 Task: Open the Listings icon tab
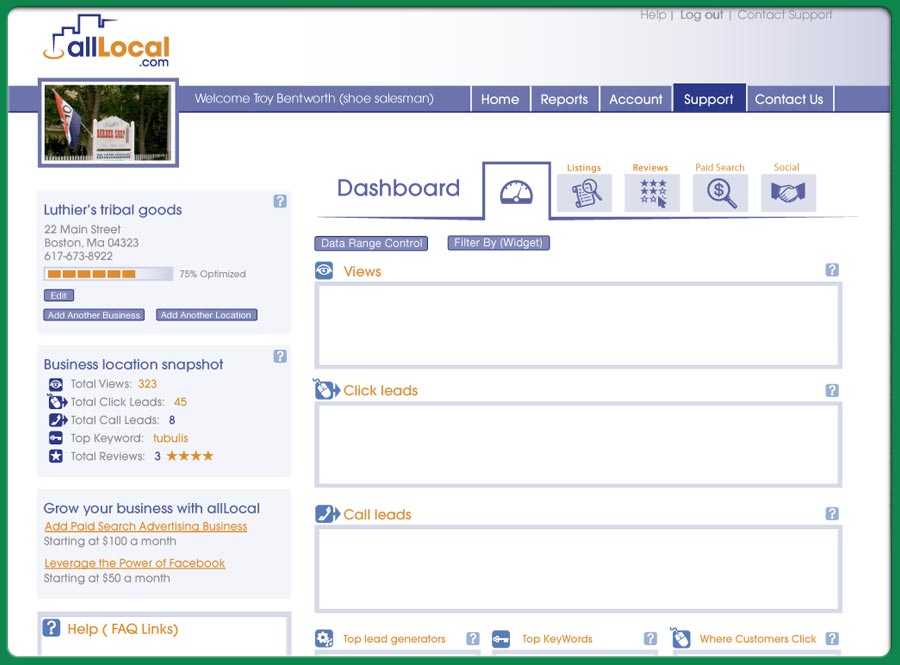click(x=584, y=192)
